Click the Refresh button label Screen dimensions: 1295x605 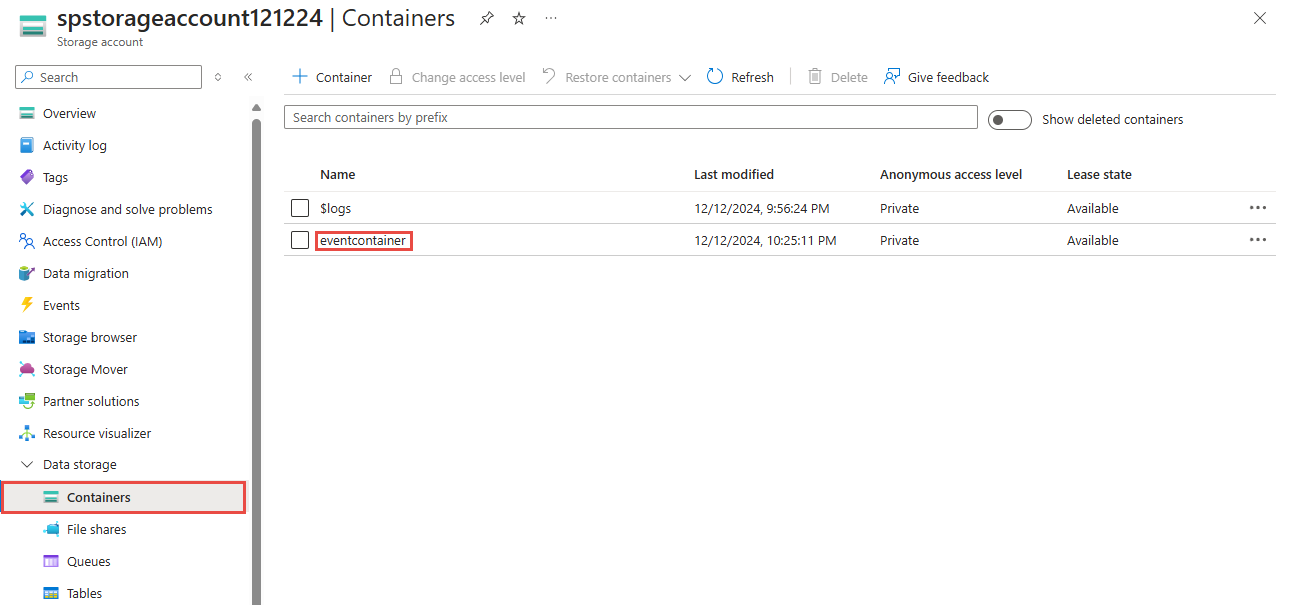click(752, 77)
